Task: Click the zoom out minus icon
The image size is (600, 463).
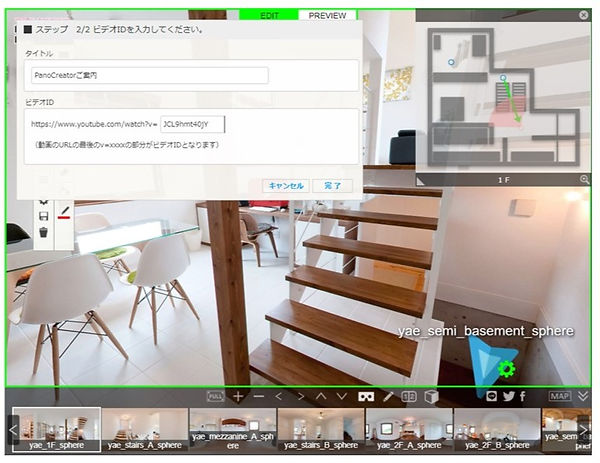Action: (259, 396)
